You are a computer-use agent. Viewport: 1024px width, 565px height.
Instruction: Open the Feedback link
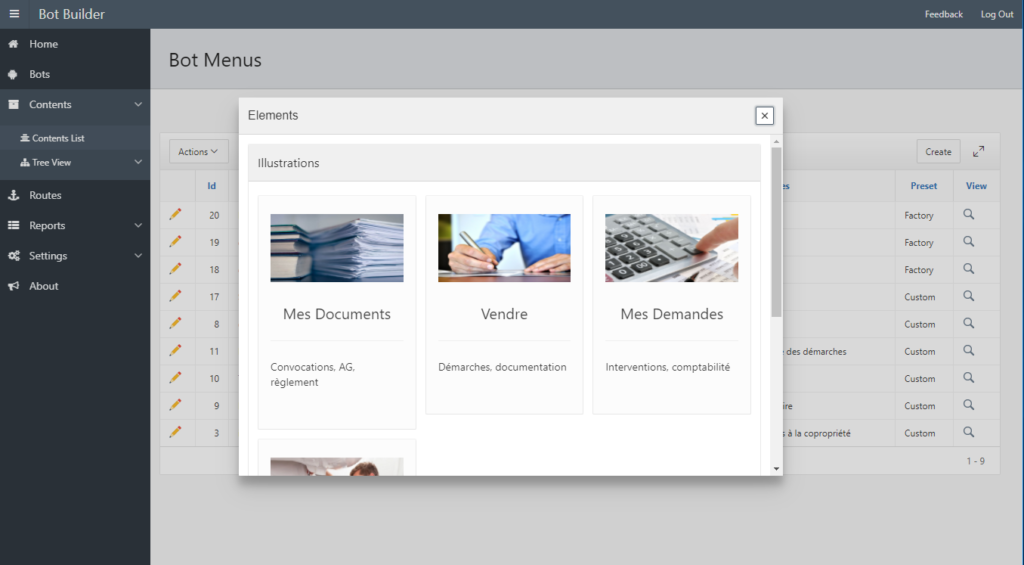click(x=943, y=14)
